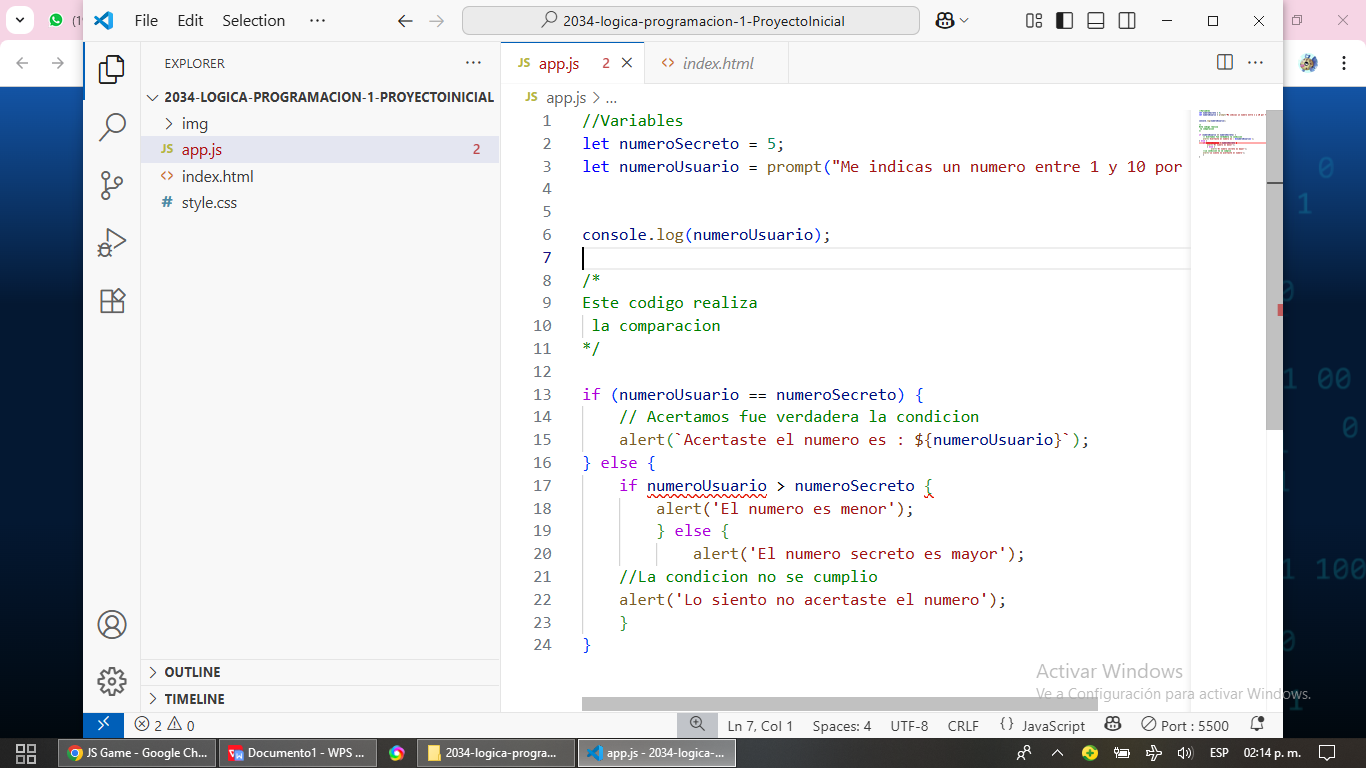Image resolution: width=1366 pixels, height=768 pixels.
Task: Click the command center search box
Action: pyautogui.click(x=691, y=21)
